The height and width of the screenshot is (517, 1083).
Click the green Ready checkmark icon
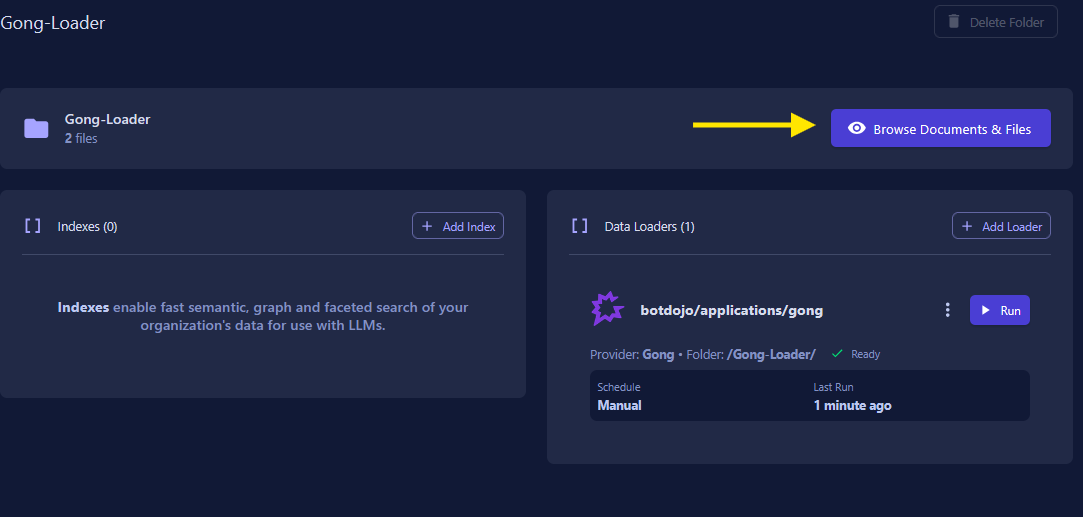[838, 354]
